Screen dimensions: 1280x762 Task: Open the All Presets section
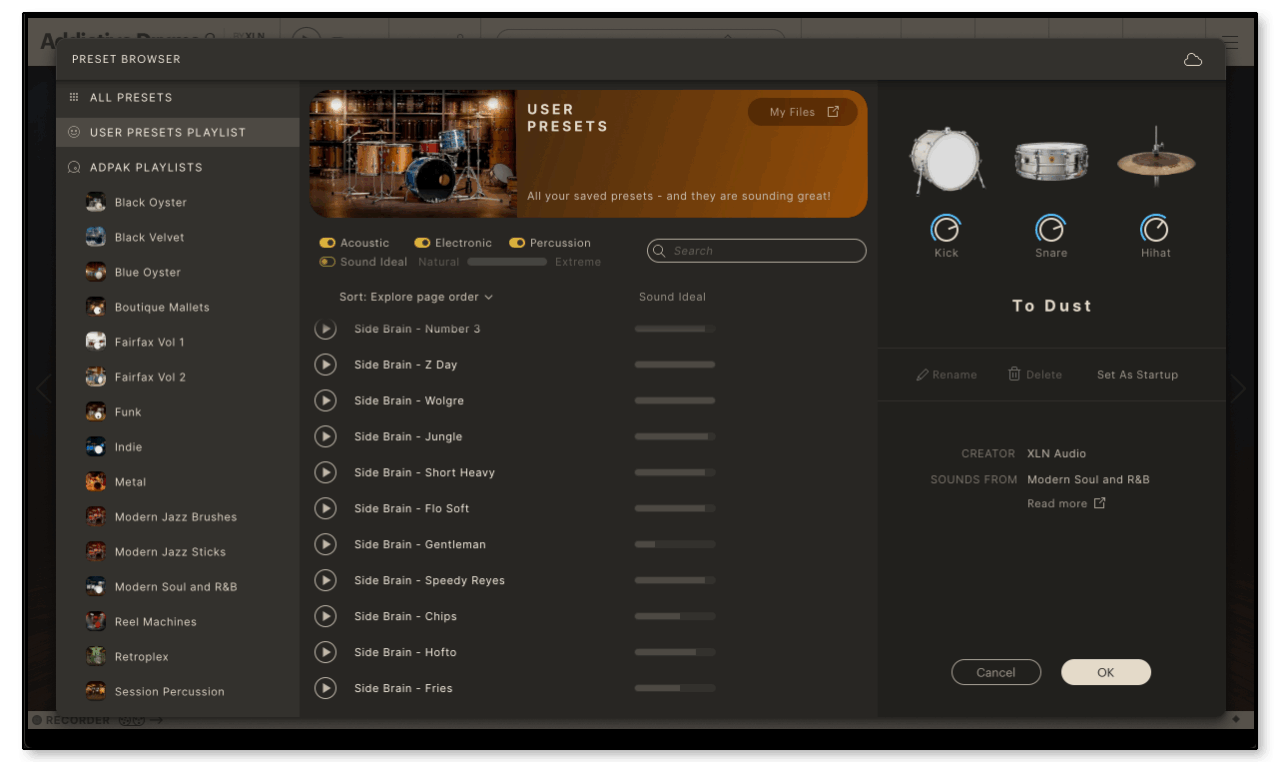178,98
